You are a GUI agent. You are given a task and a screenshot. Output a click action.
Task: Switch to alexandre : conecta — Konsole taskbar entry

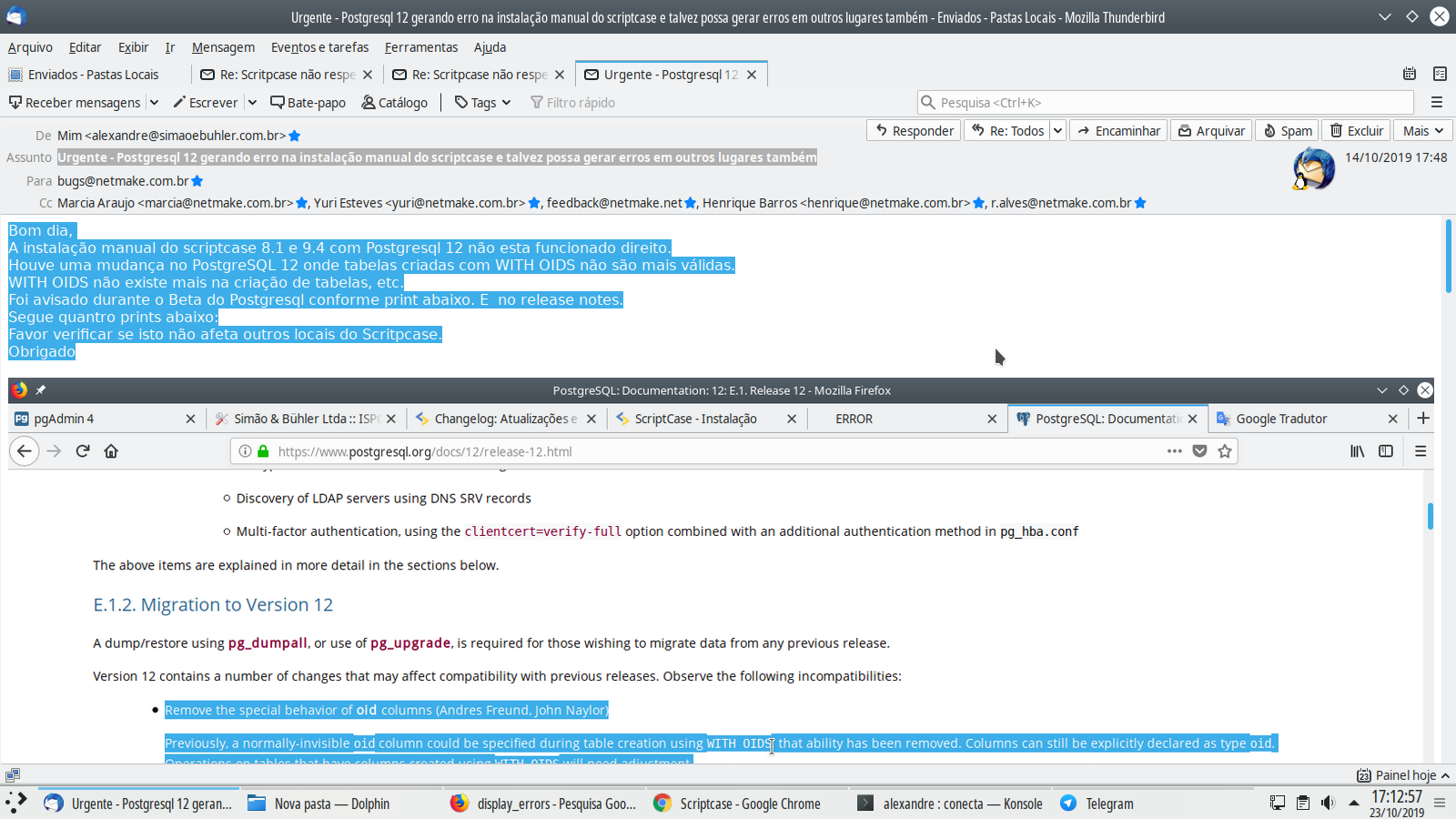(x=951, y=804)
